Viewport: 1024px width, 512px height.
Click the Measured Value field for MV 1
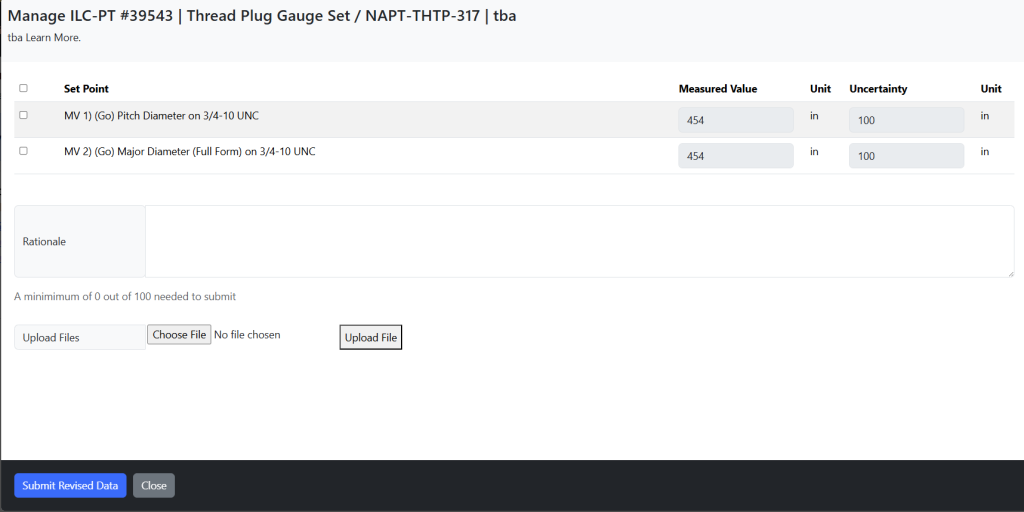point(736,120)
